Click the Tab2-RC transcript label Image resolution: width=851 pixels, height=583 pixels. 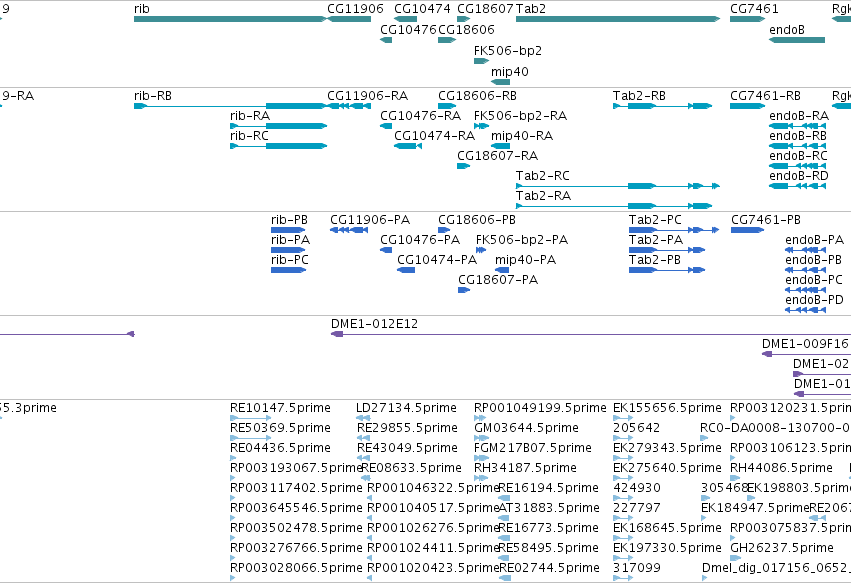[x=543, y=176]
